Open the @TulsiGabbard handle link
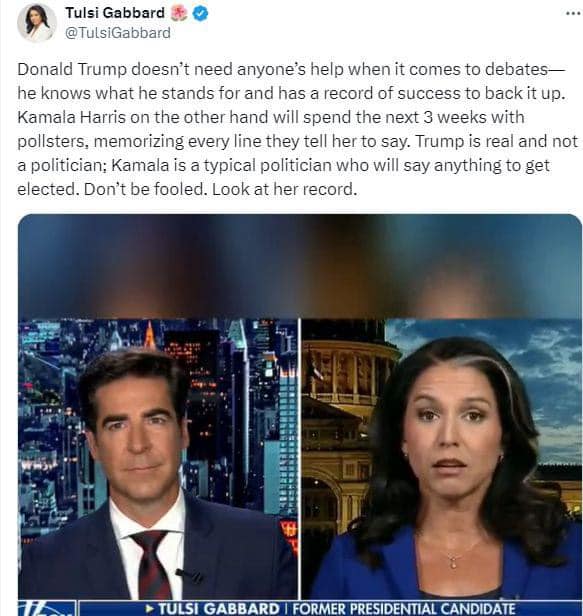This screenshot has height=616, width=583. [117, 33]
